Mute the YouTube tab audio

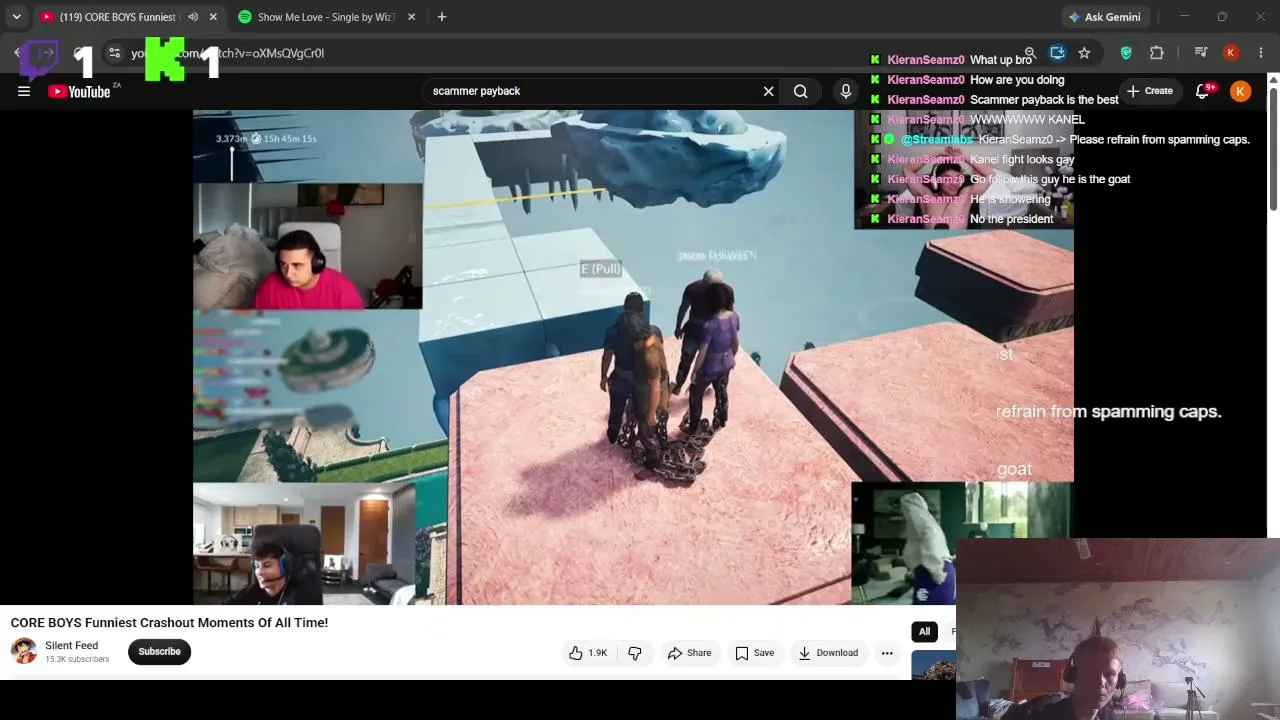(x=193, y=17)
